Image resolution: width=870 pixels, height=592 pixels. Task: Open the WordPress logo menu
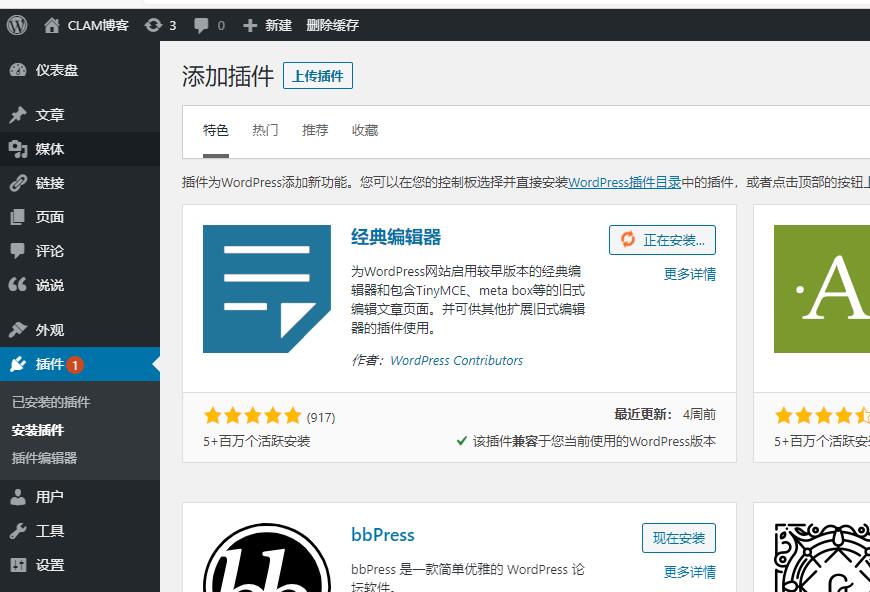(x=17, y=25)
